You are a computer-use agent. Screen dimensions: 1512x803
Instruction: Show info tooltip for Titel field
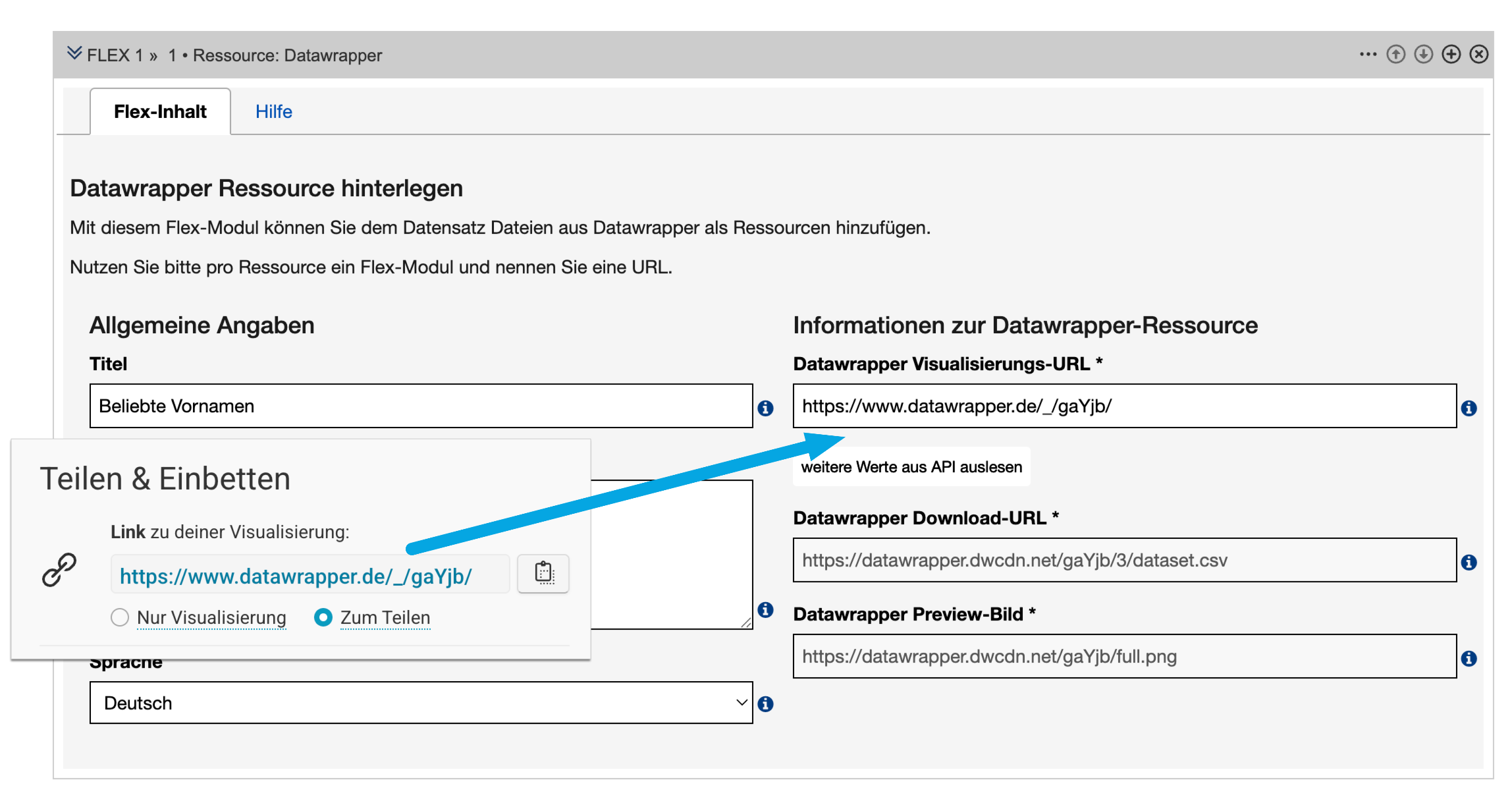pyautogui.click(x=766, y=408)
